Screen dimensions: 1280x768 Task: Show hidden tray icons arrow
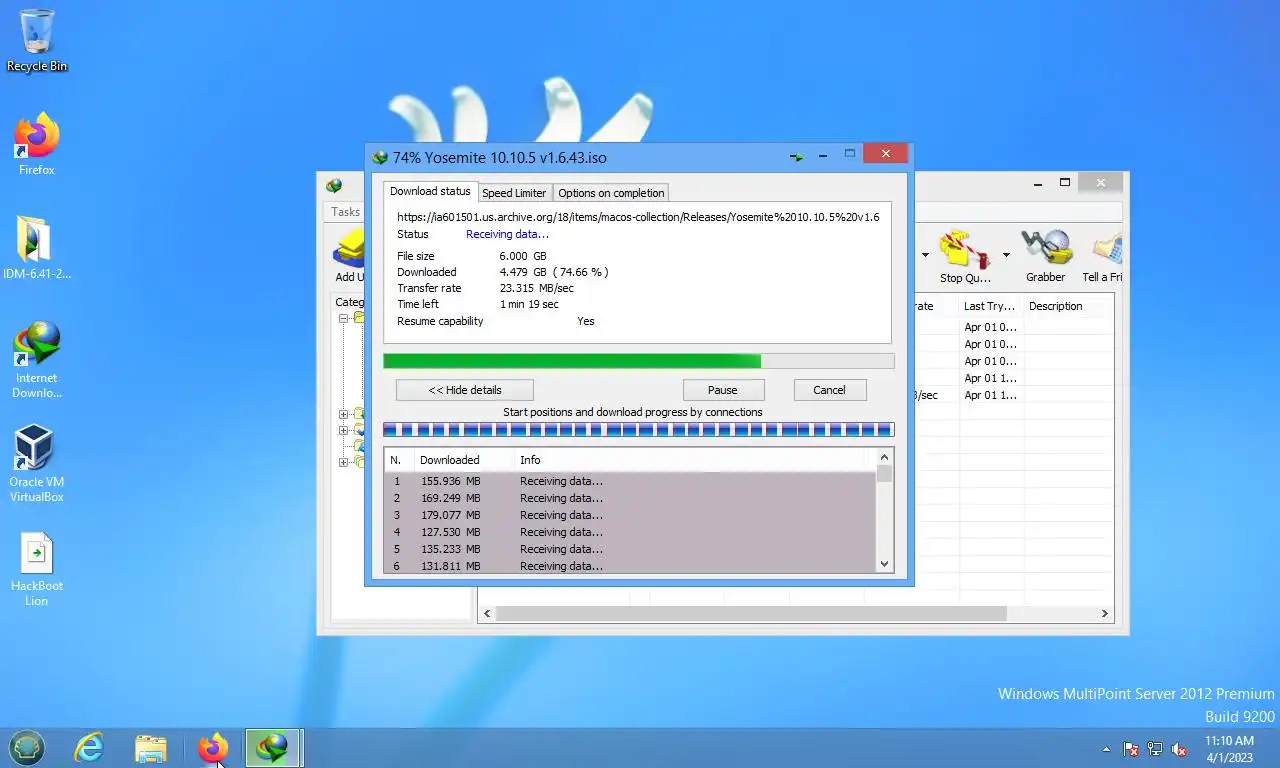click(1106, 748)
